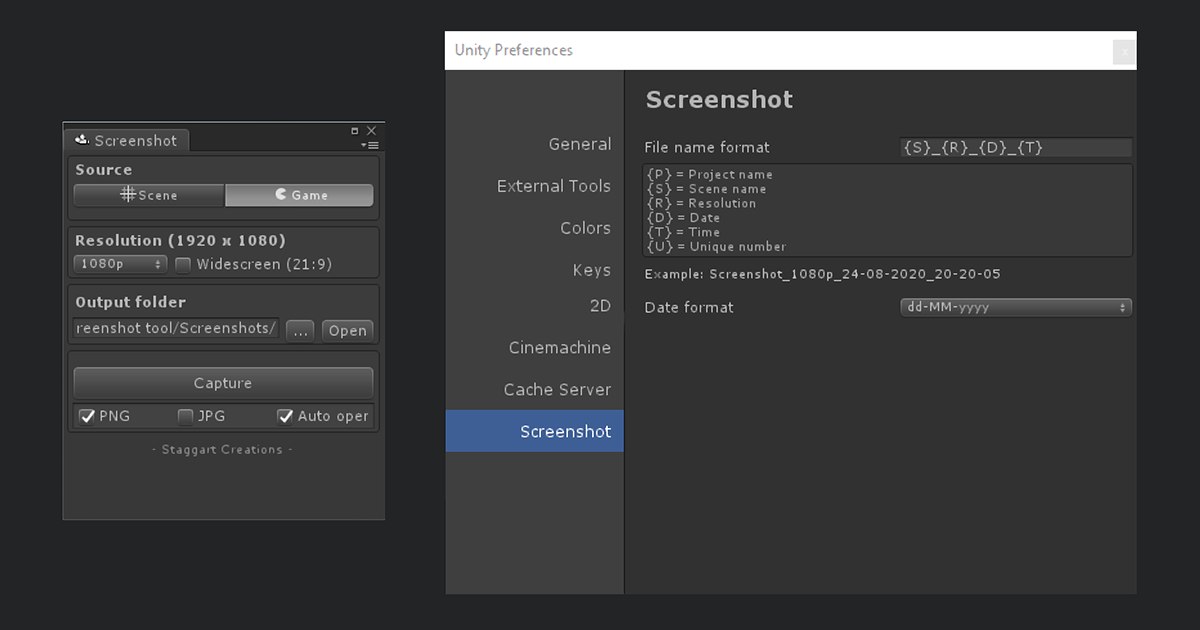Image resolution: width=1200 pixels, height=630 pixels.
Task: Click the Unity Preferences title bar text
Action: click(x=514, y=50)
